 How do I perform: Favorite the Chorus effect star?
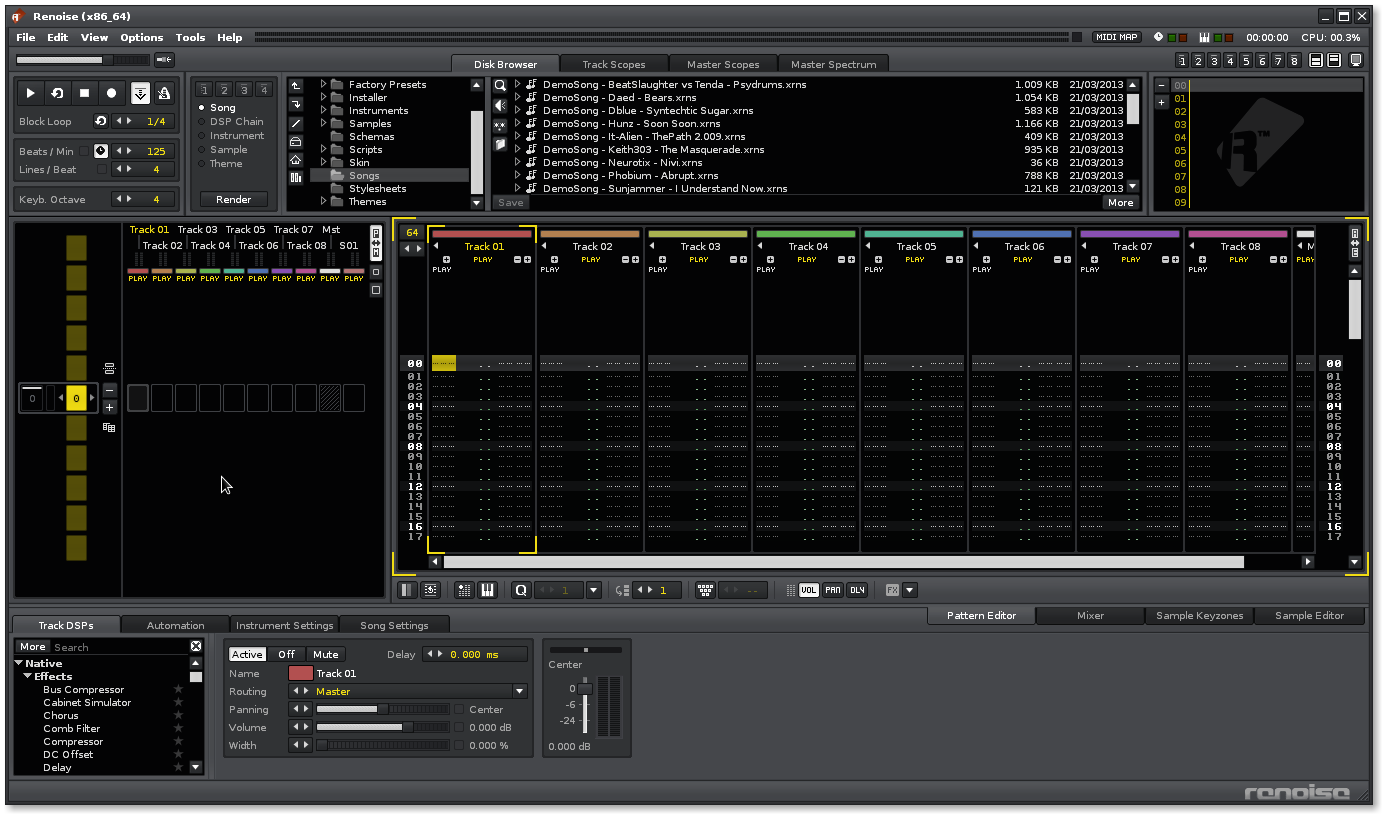point(179,715)
